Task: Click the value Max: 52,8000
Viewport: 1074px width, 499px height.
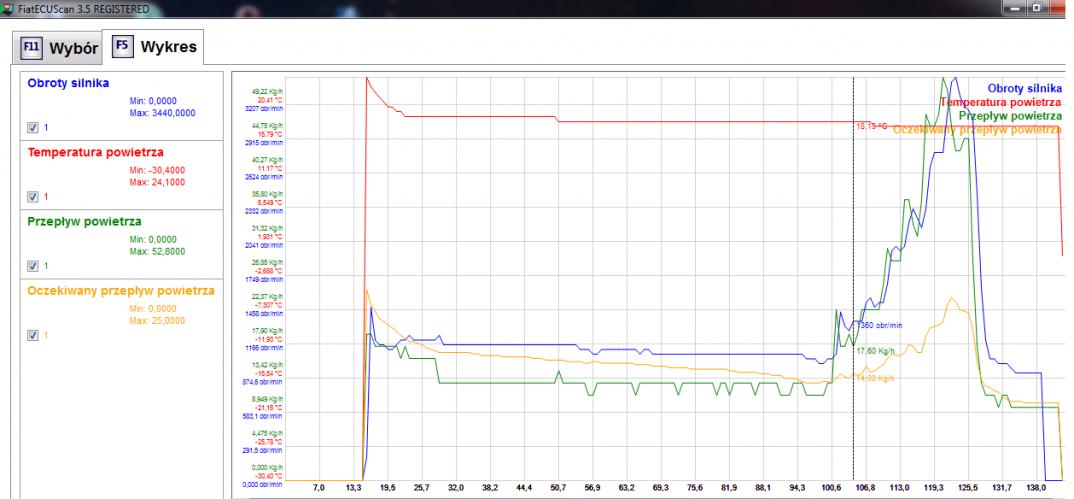Action: pos(157,251)
